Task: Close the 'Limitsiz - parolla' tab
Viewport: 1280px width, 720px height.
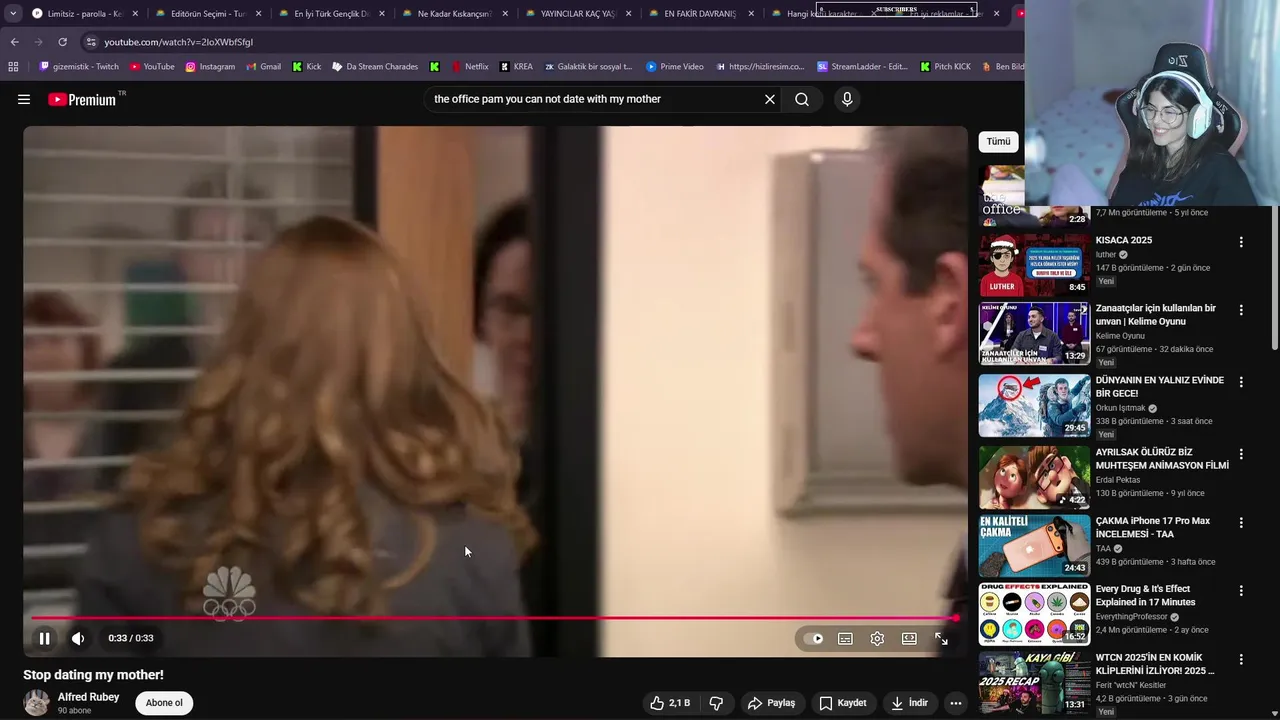Action: click(134, 14)
